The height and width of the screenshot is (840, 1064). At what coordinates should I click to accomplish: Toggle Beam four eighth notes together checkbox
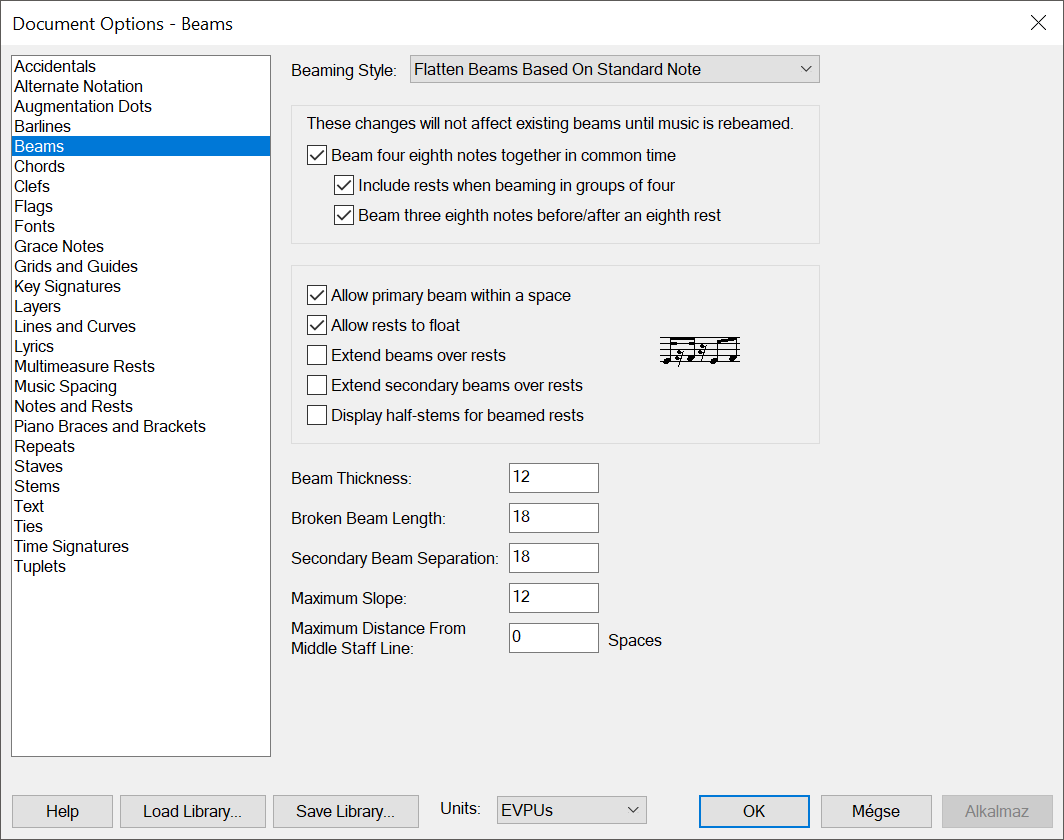click(x=317, y=156)
